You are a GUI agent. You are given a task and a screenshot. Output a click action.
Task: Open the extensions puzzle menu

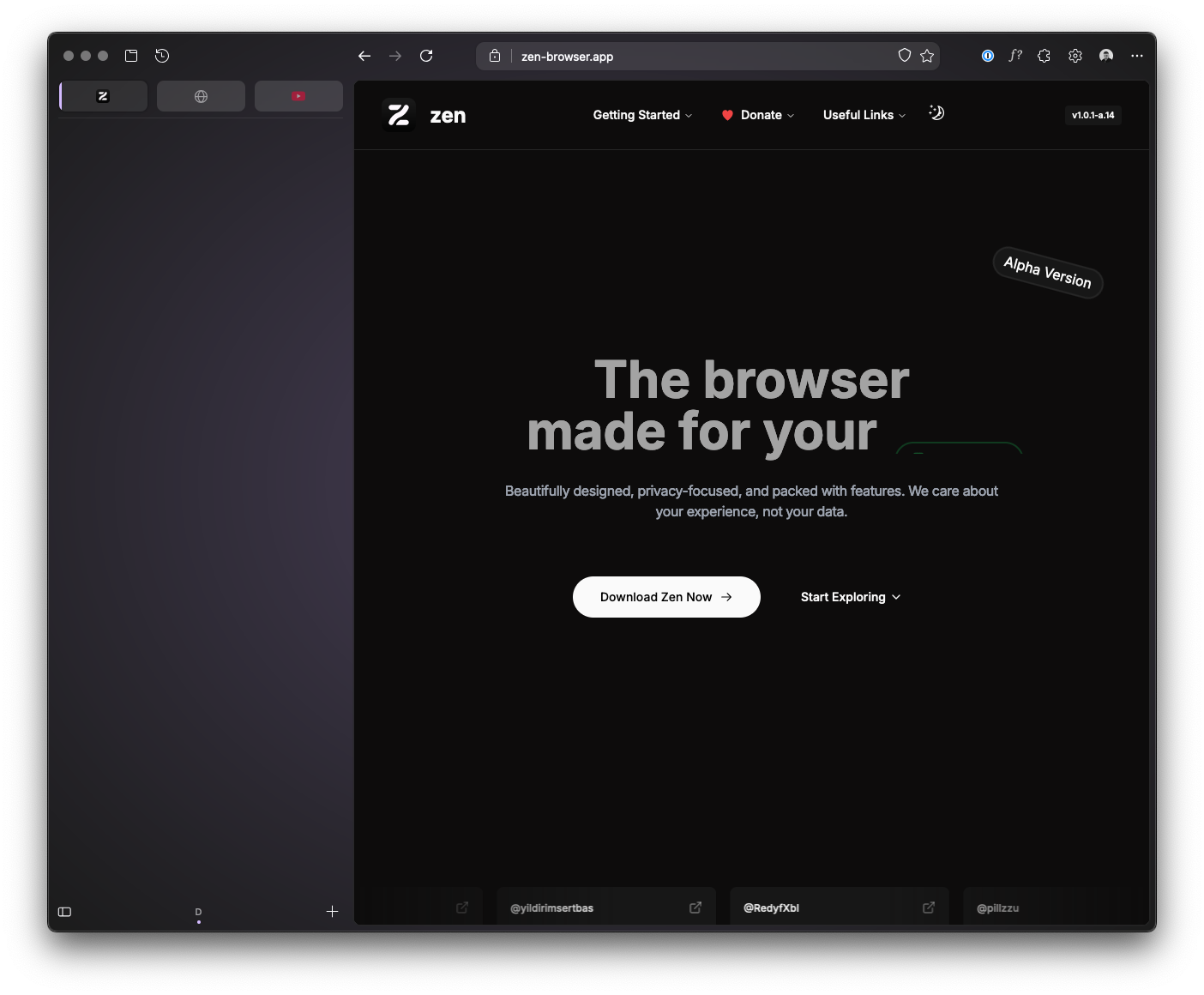[x=1044, y=56]
